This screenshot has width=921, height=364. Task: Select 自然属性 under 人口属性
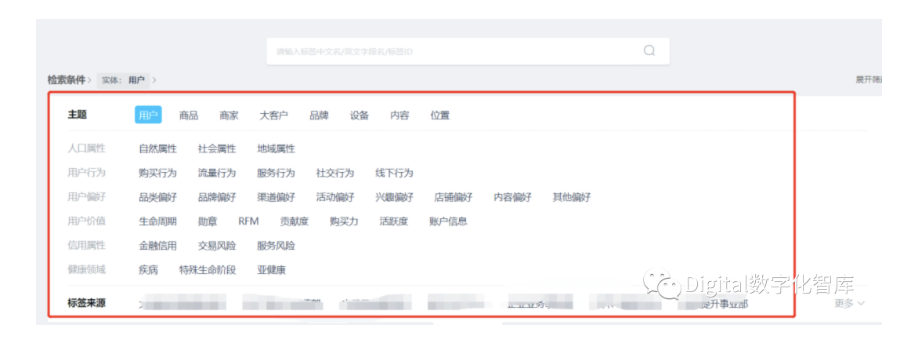pyautogui.click(x=157, y=149)
